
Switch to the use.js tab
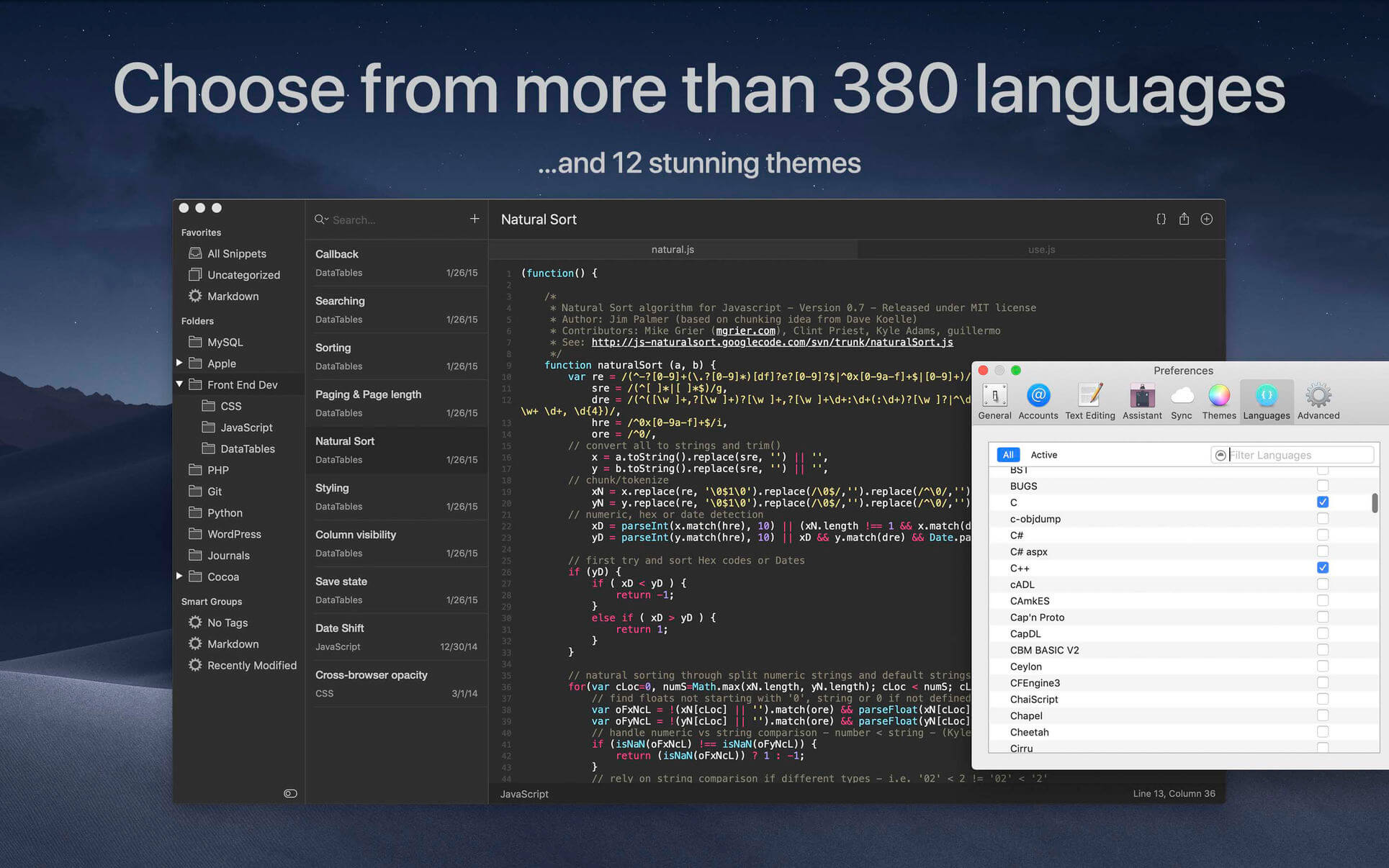coord(1041,249)
